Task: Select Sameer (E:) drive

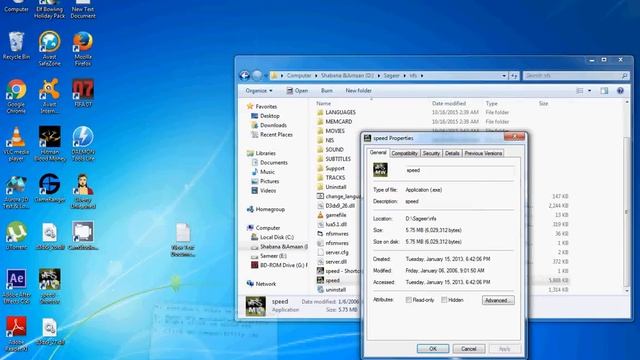Action: (269, 256)
